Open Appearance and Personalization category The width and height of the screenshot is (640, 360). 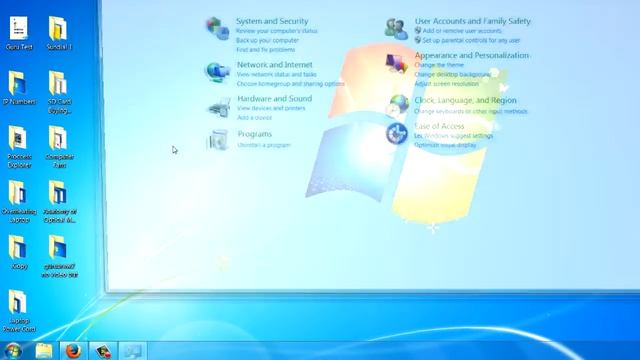(x=472, y=55)
